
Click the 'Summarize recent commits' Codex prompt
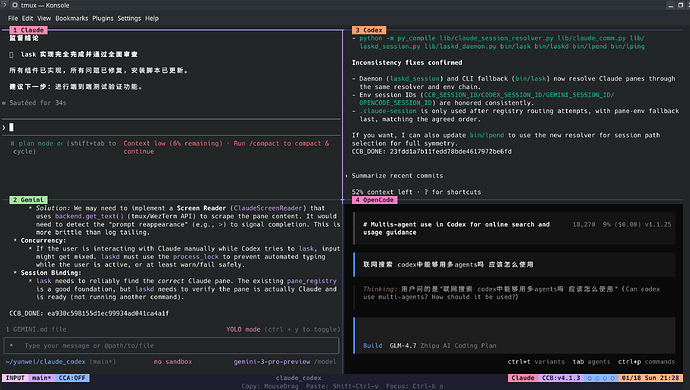397,176
